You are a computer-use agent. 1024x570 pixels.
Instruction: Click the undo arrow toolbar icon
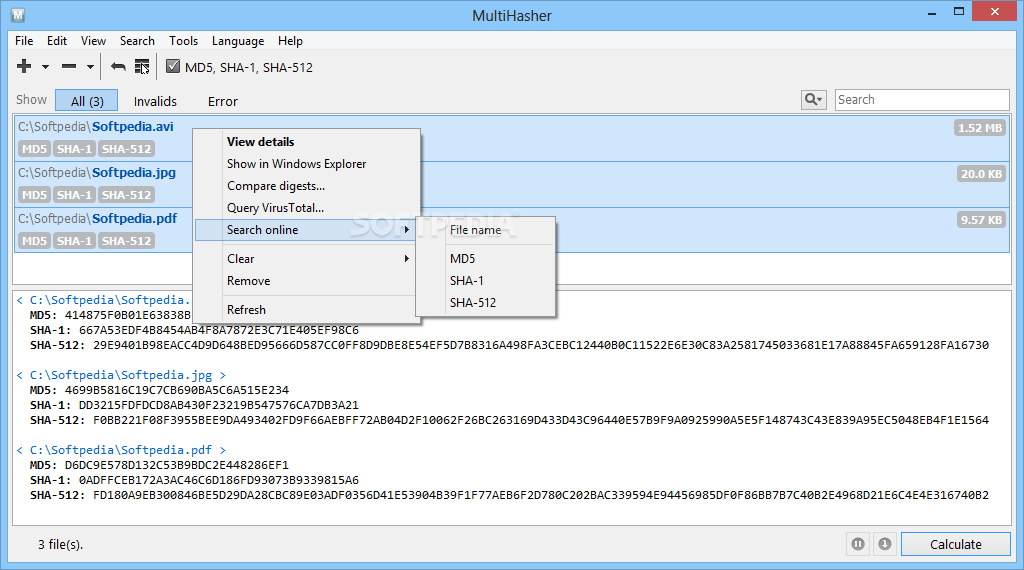click(x=118, y=67)
